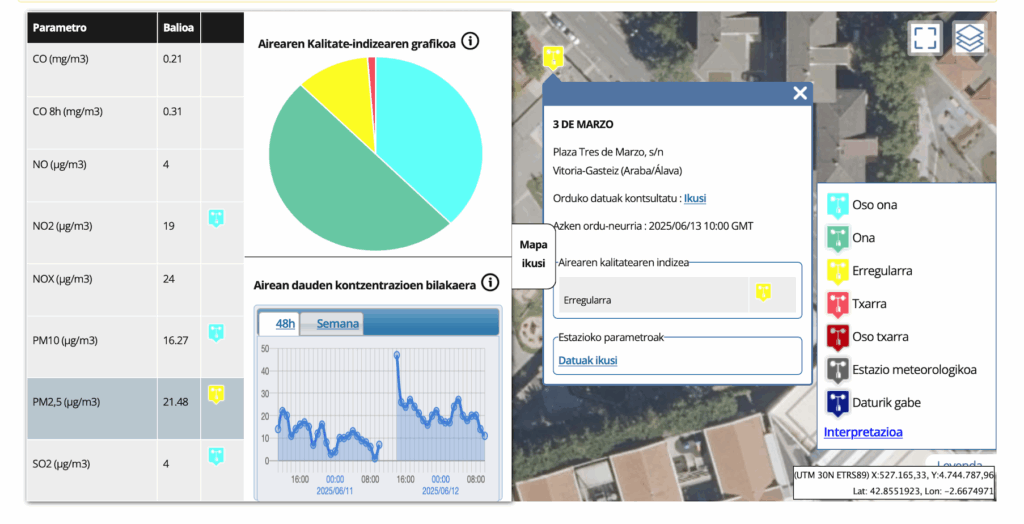Image resolution: width=1024 pixels, height=524 pixels.
Task: Open info icon beside kontzentrazioen bilakaera
Action: pos(489,283)
